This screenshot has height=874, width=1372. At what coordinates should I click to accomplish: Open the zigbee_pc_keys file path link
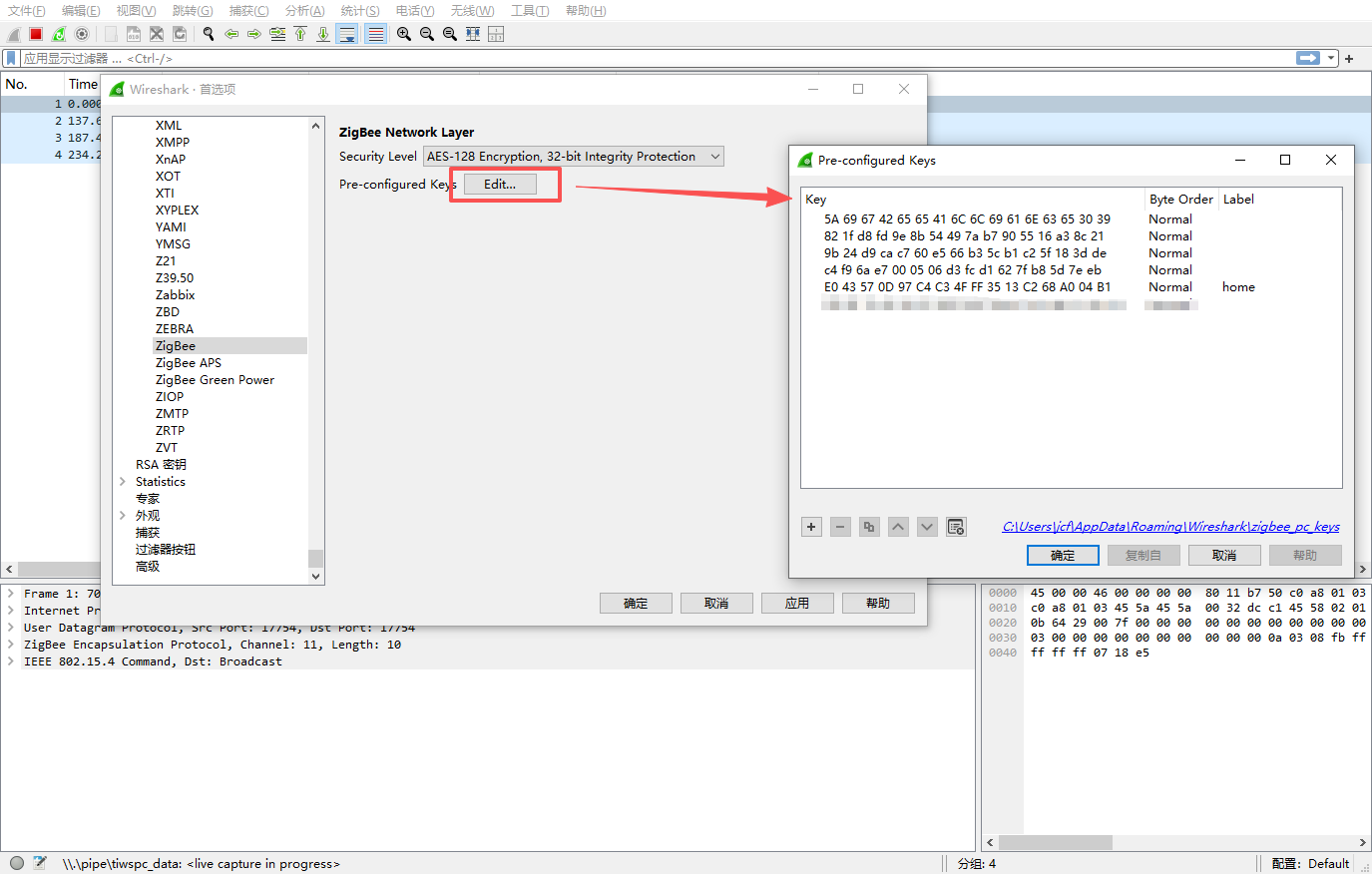(x=1171, y=527)
